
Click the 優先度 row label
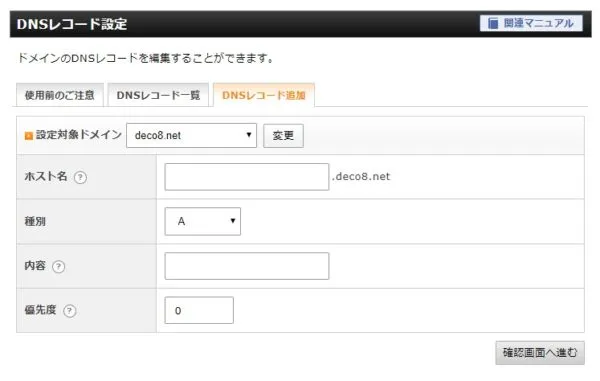coord(41,310)
